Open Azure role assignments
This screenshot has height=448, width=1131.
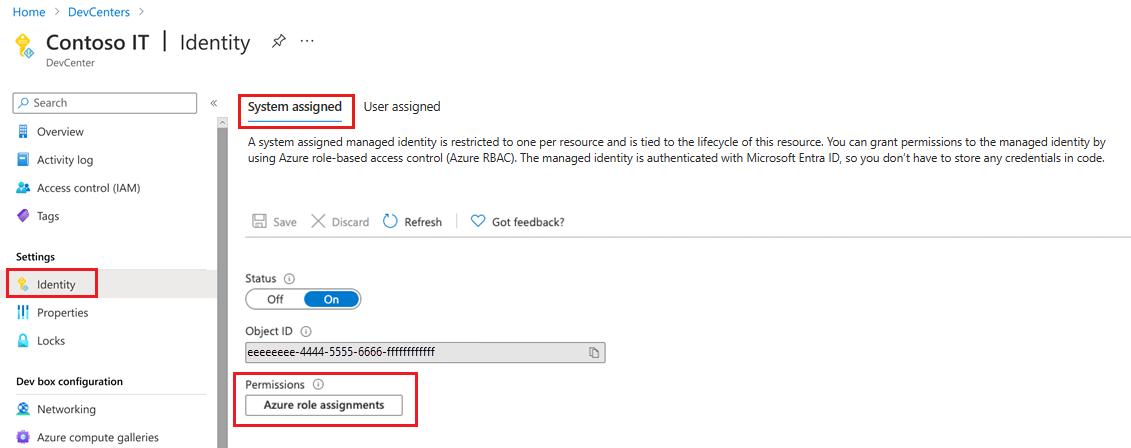323,405
